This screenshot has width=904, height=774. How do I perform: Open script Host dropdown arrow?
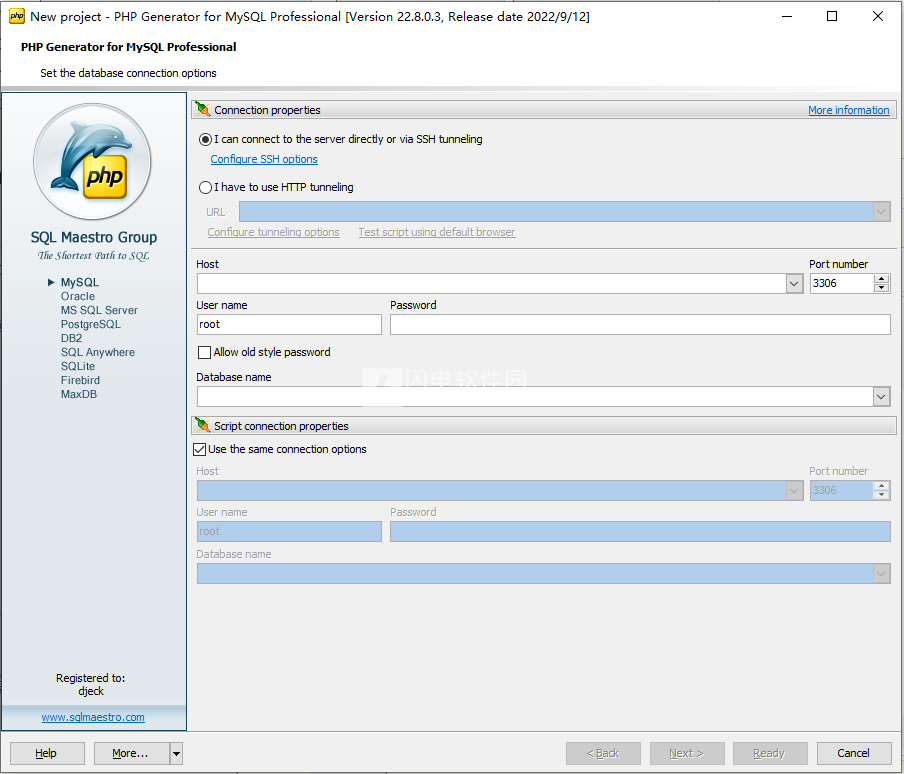click(x=794, y=490)
